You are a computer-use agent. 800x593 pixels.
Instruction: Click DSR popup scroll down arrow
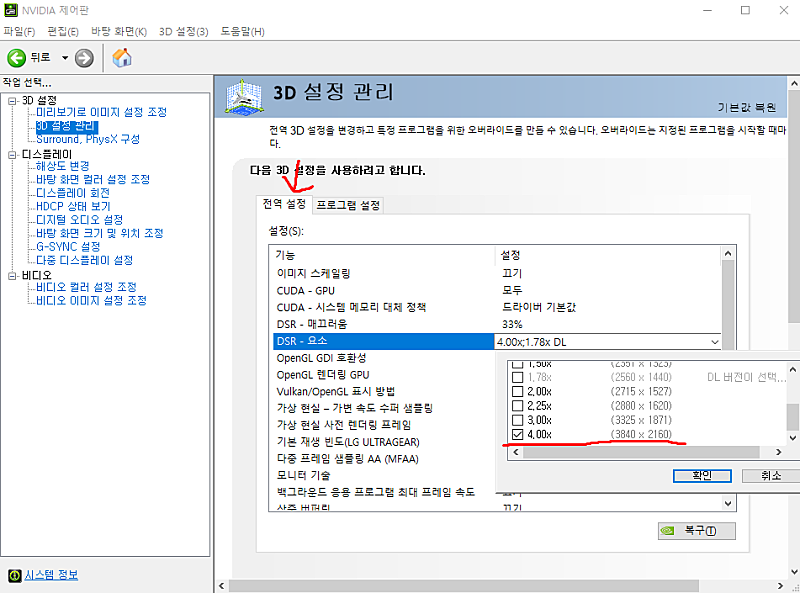[x=793, y=438]
